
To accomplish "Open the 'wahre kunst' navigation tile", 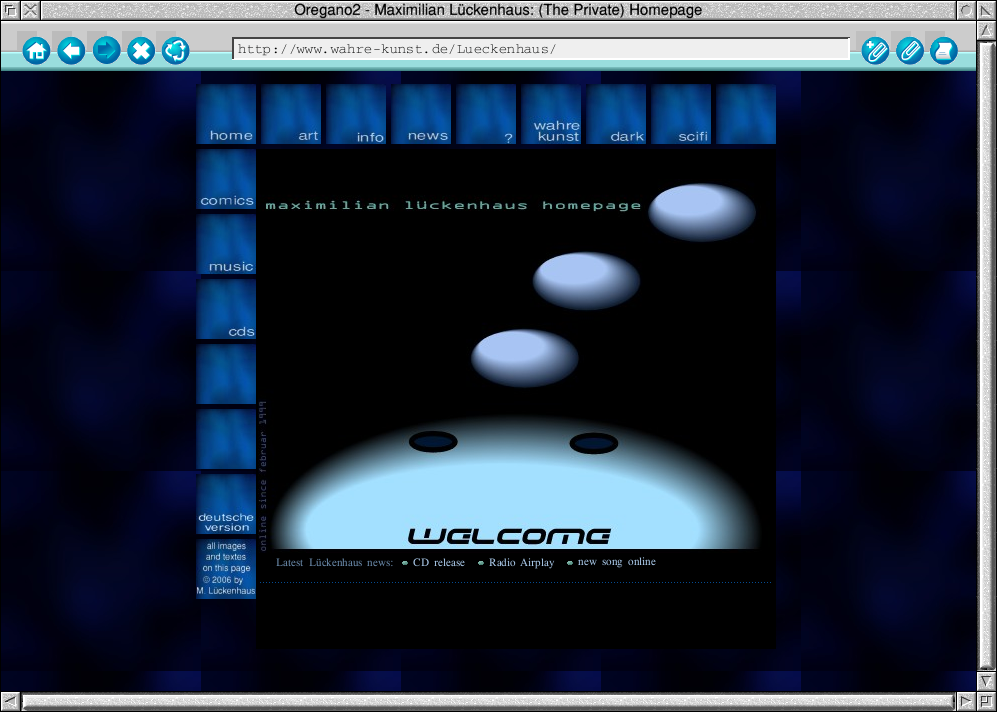I will click(x=551, y=115).
